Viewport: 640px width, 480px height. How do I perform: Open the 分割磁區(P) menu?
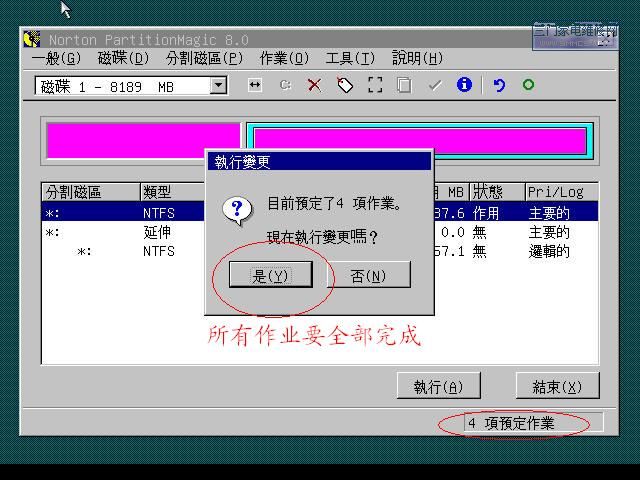tap(204, 59)
